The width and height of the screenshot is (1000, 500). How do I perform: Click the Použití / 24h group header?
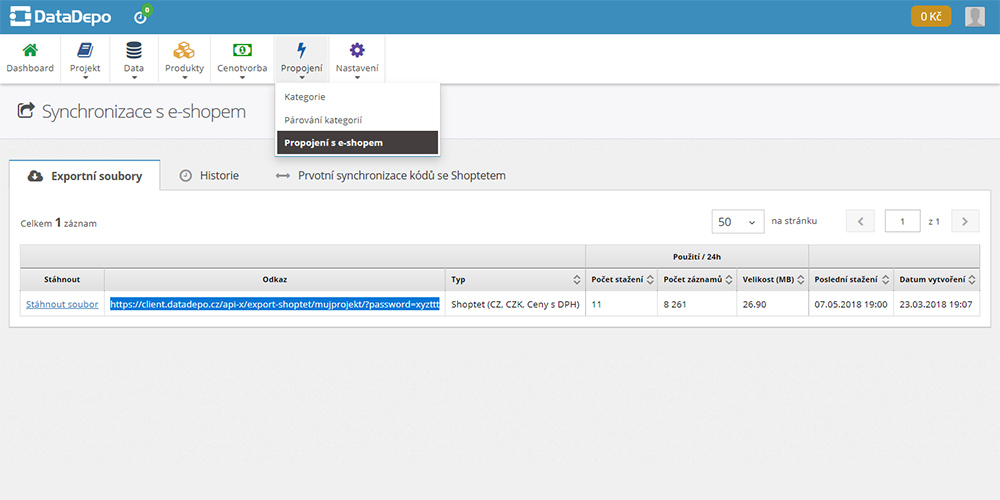[697, 256]
